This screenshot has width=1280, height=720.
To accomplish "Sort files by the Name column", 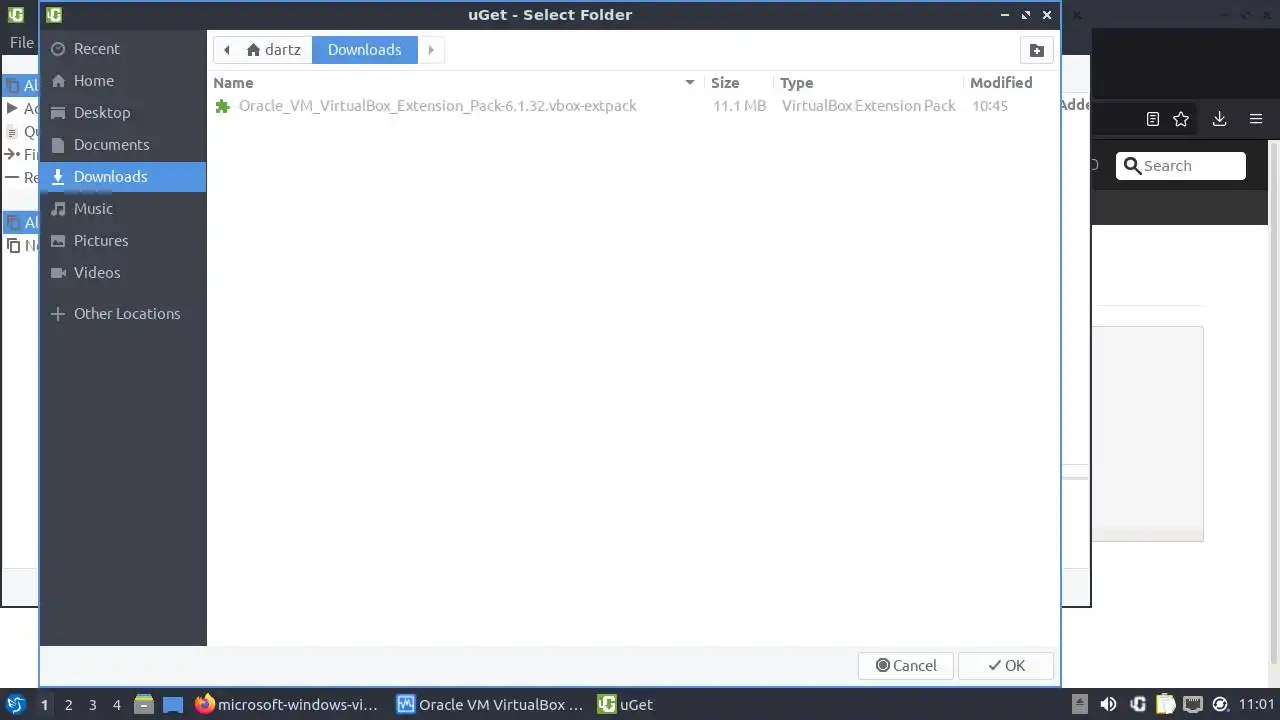I will click(x=455, y=82).
